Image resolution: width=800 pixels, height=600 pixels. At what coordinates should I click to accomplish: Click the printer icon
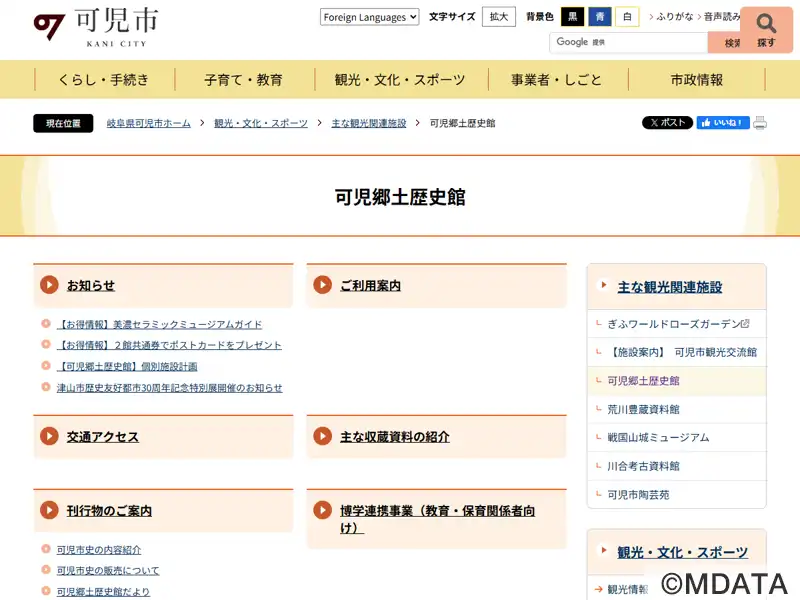(760, 123)
